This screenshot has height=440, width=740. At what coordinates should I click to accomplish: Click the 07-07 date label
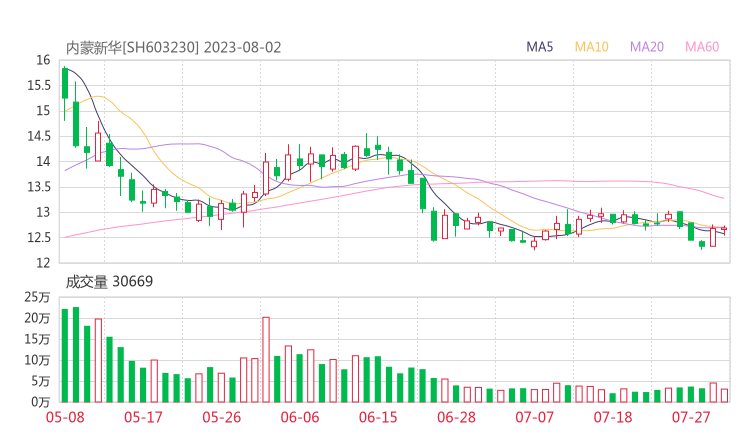(x=534, y=417)
